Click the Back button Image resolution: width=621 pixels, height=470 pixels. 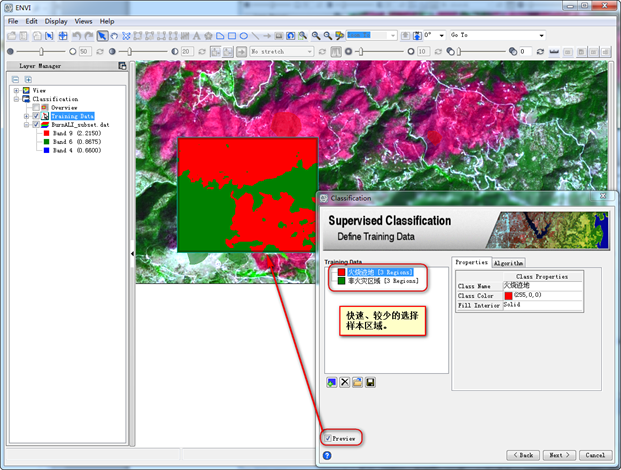click(523, 455)
